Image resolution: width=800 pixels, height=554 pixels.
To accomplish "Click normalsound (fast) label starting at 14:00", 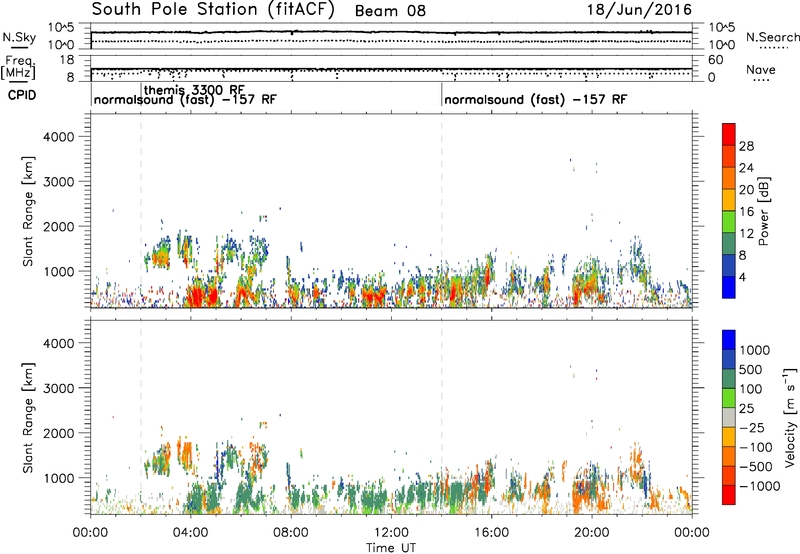I will click(536, 99).
